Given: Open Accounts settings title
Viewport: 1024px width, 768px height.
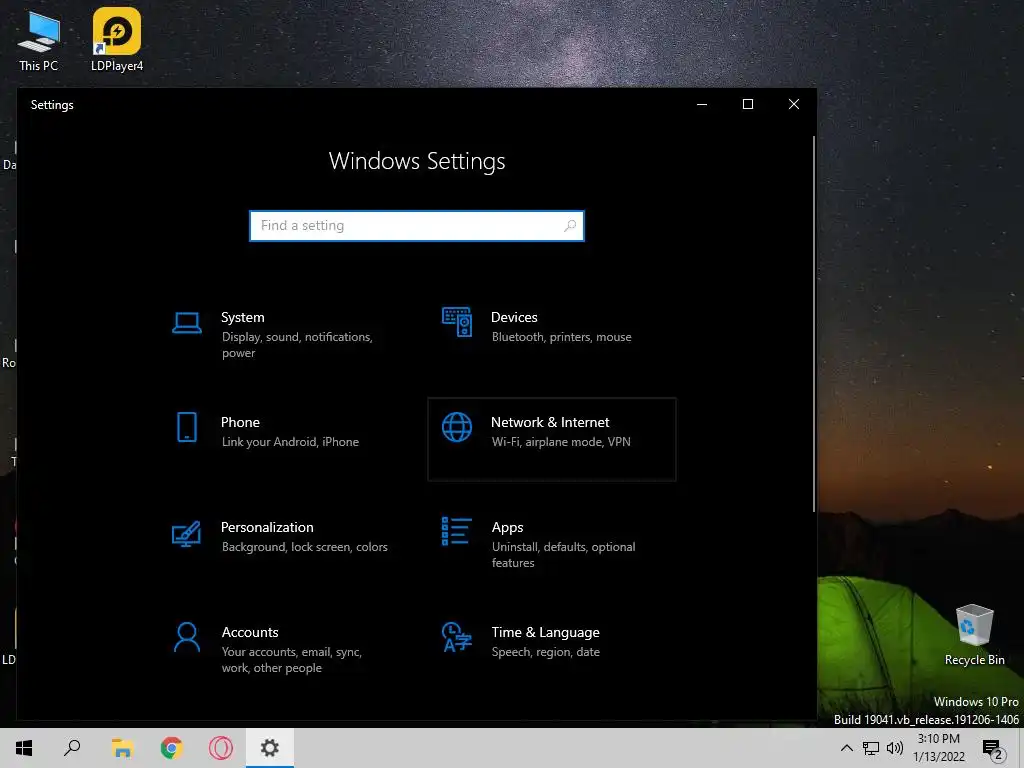Looking at the screenshot, I should [x=250, y=632].
